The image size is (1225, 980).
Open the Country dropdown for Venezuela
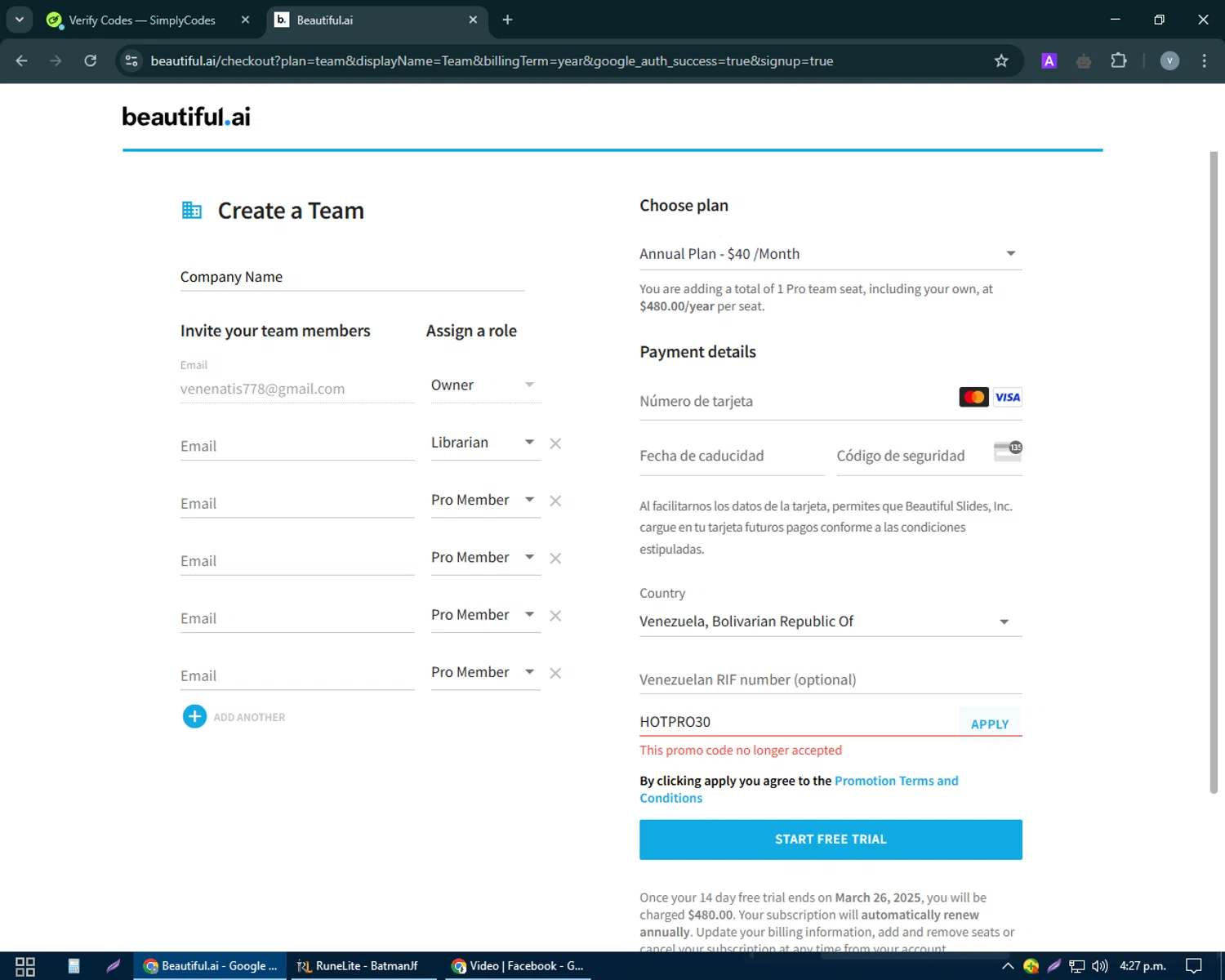[831, 621]
